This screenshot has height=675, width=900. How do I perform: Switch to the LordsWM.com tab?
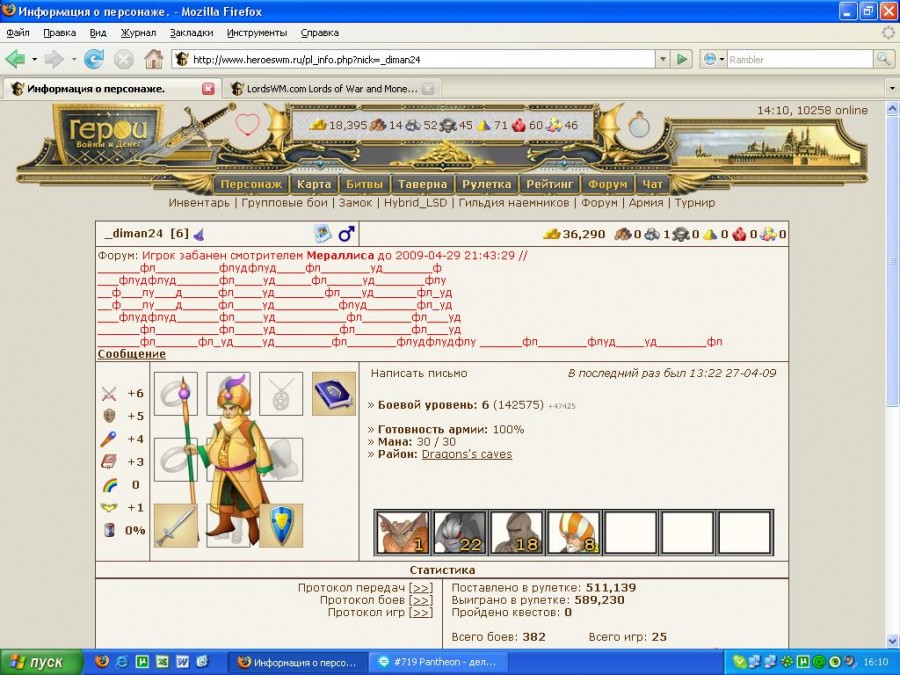(331, 88)
